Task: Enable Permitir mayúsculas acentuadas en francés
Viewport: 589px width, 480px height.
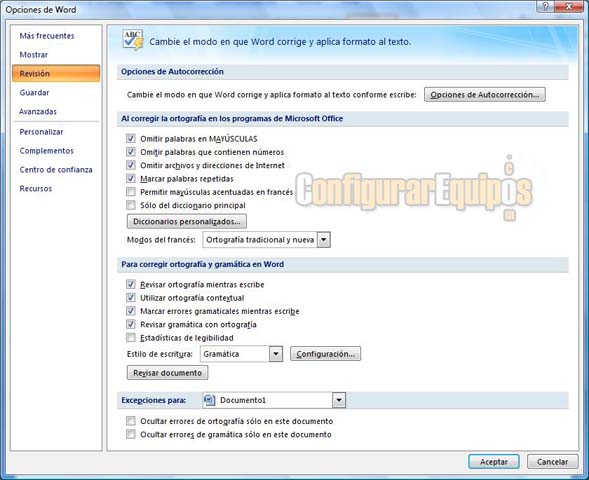Action: 131,192
